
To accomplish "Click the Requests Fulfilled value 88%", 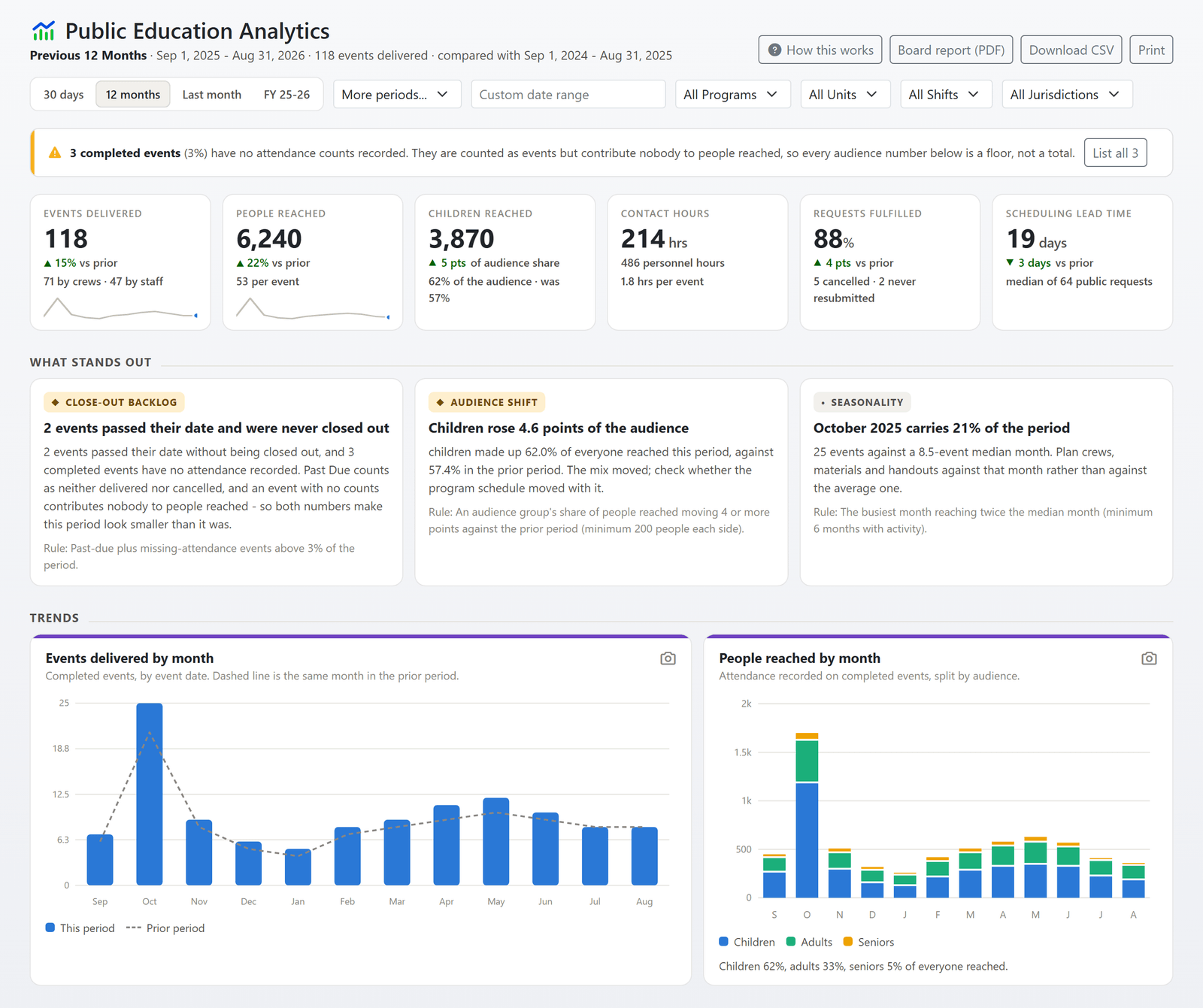I will click(x=834, y=239).
